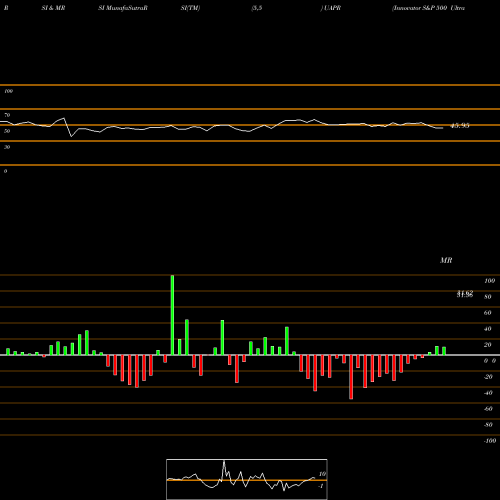The width and height of the screenshot is (500, 500).
Task: Click the 'SI(TM)' header label
Action: [x=190, y=8]
